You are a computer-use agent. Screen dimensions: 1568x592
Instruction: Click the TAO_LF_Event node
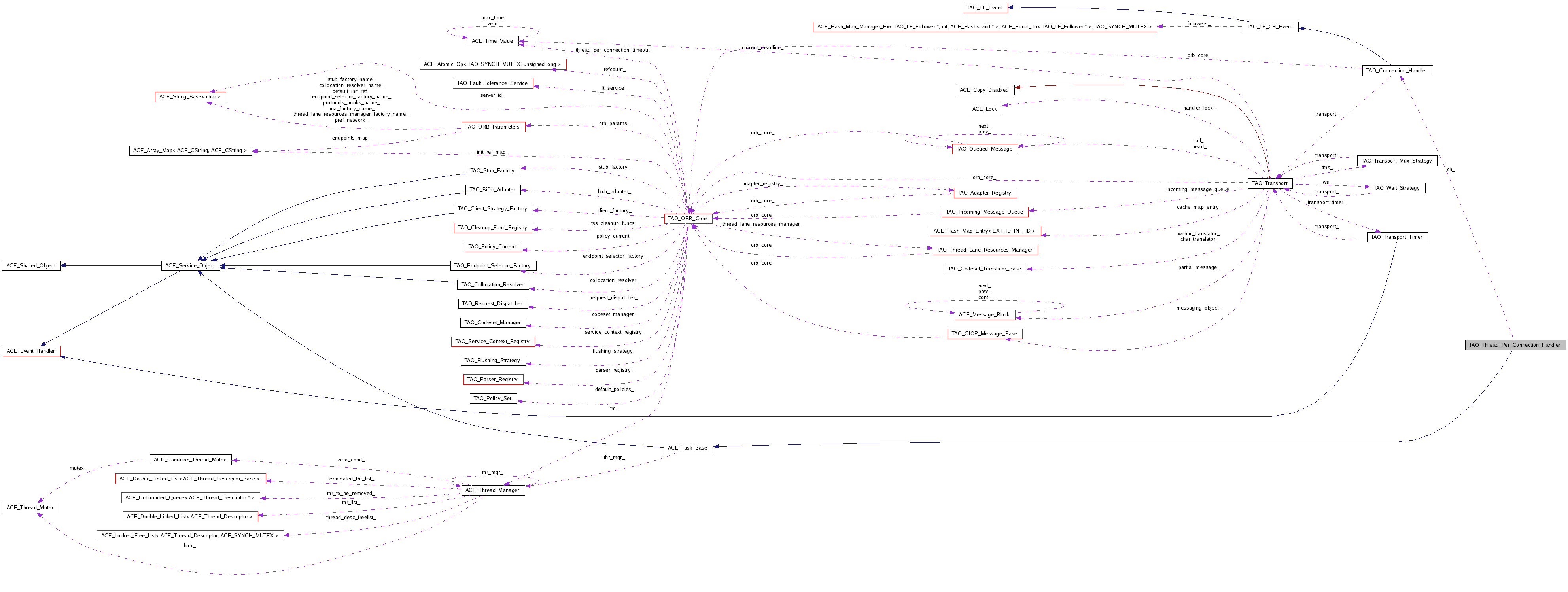click(x=984, y=8)
